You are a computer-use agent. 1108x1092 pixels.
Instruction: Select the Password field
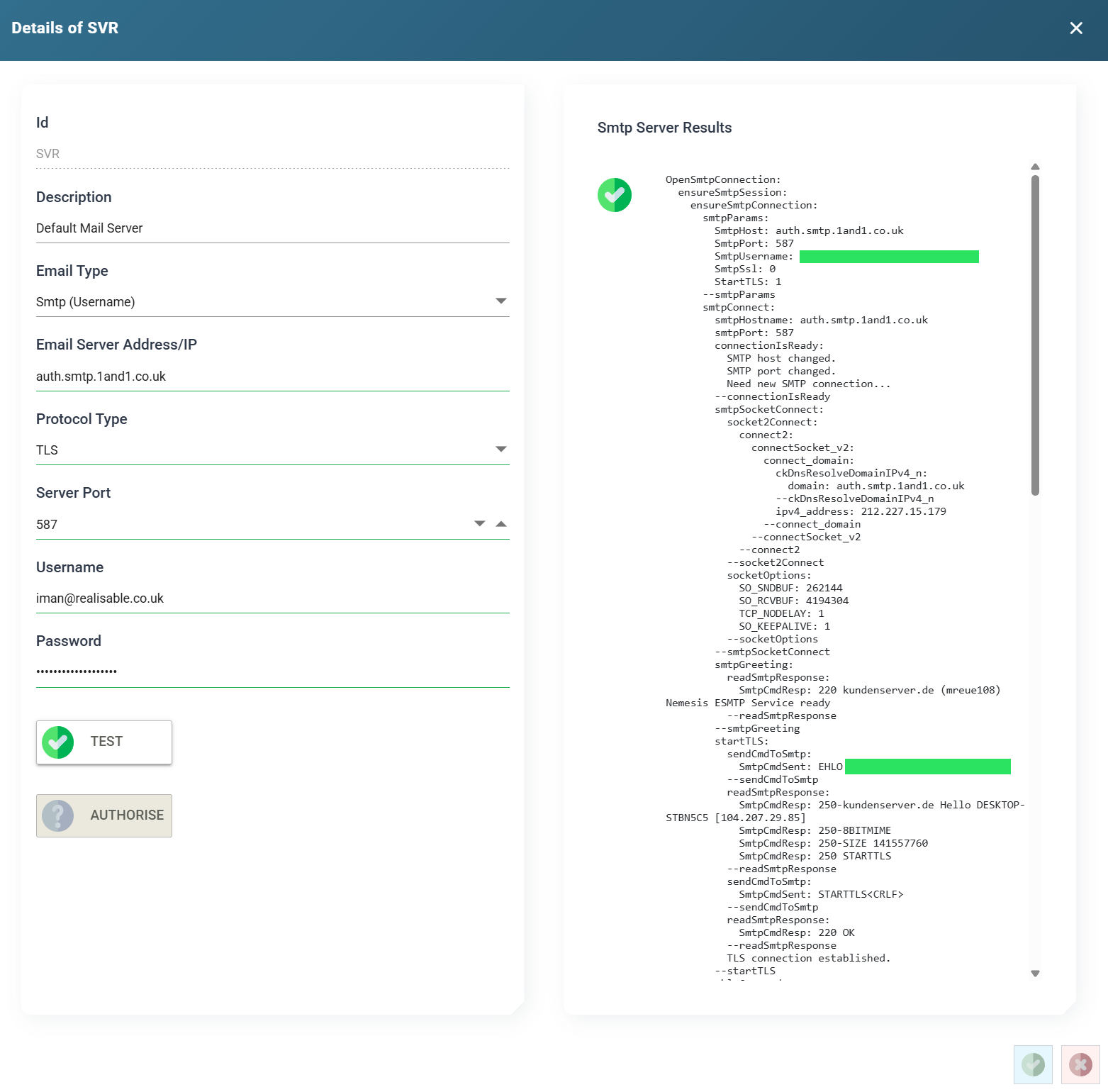point(272,672)
